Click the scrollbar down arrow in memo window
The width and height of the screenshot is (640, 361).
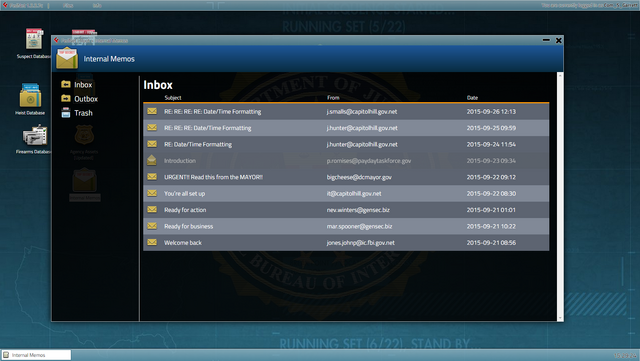coord(560,318)
